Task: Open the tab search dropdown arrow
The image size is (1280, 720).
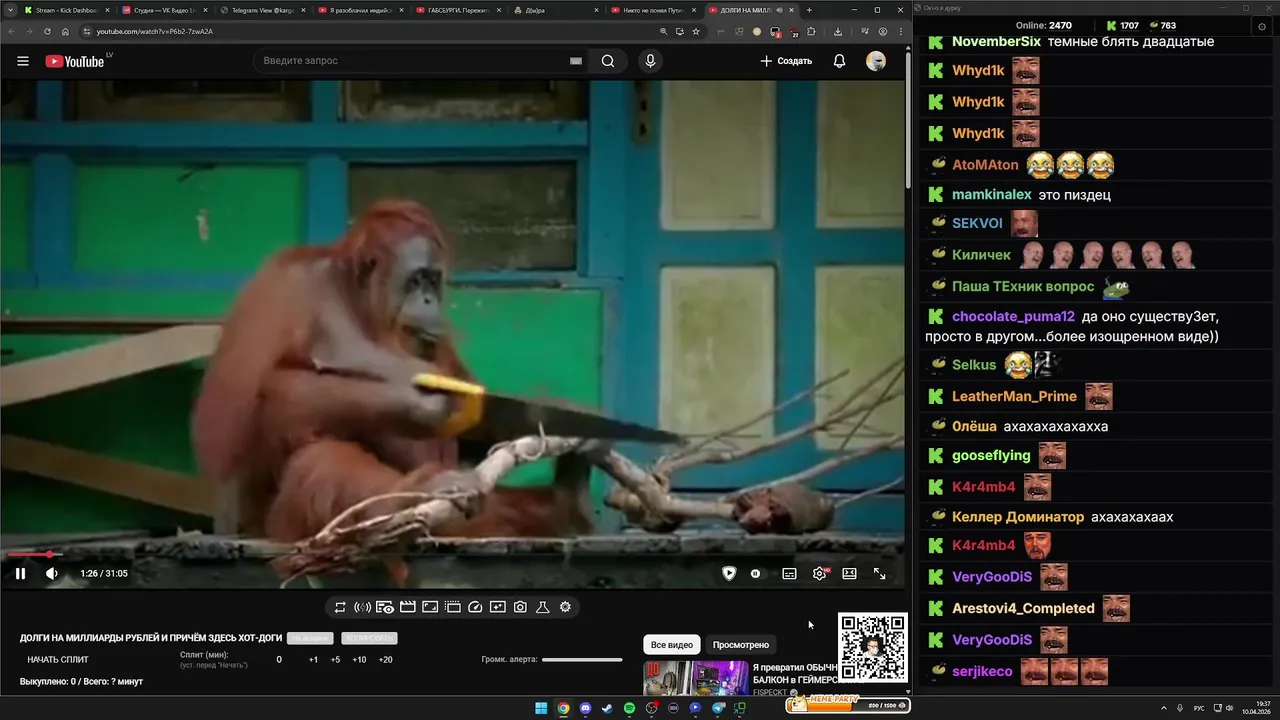Action: coord(9,10)
